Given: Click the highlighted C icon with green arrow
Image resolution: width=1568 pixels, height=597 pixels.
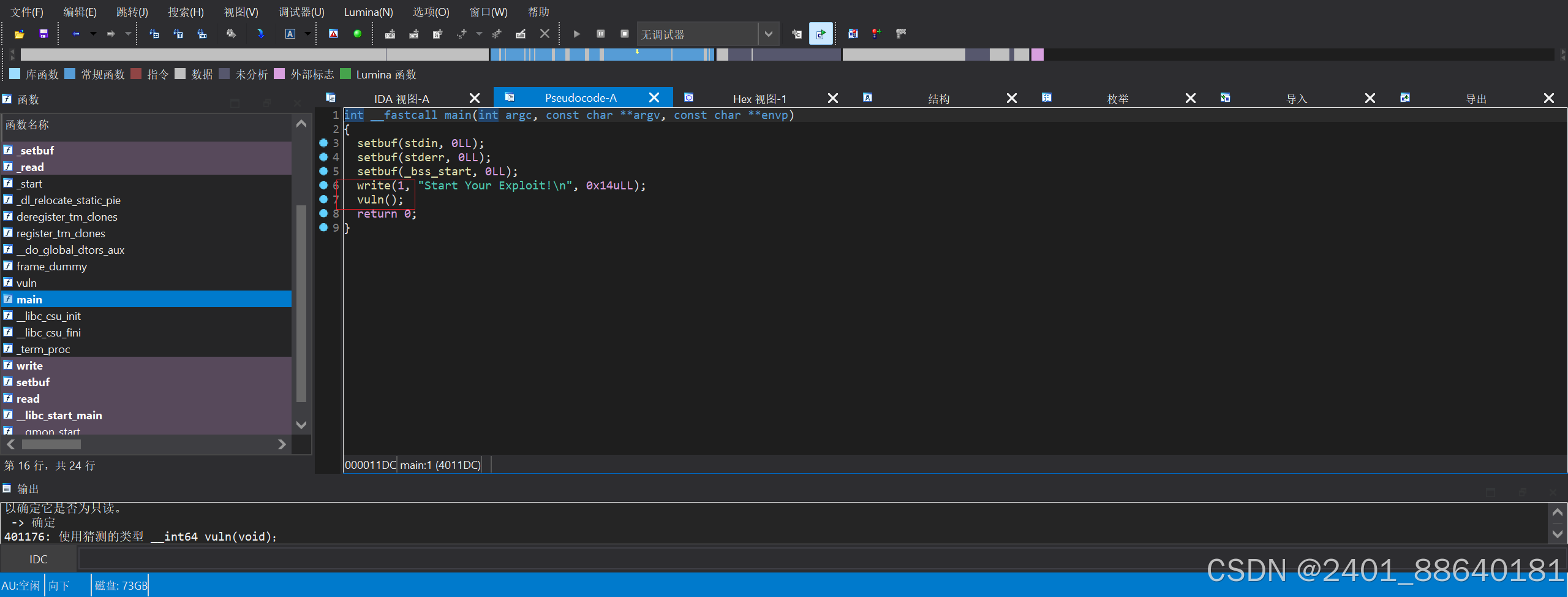Looking at the screenshot, I should [x=821, y=34].
